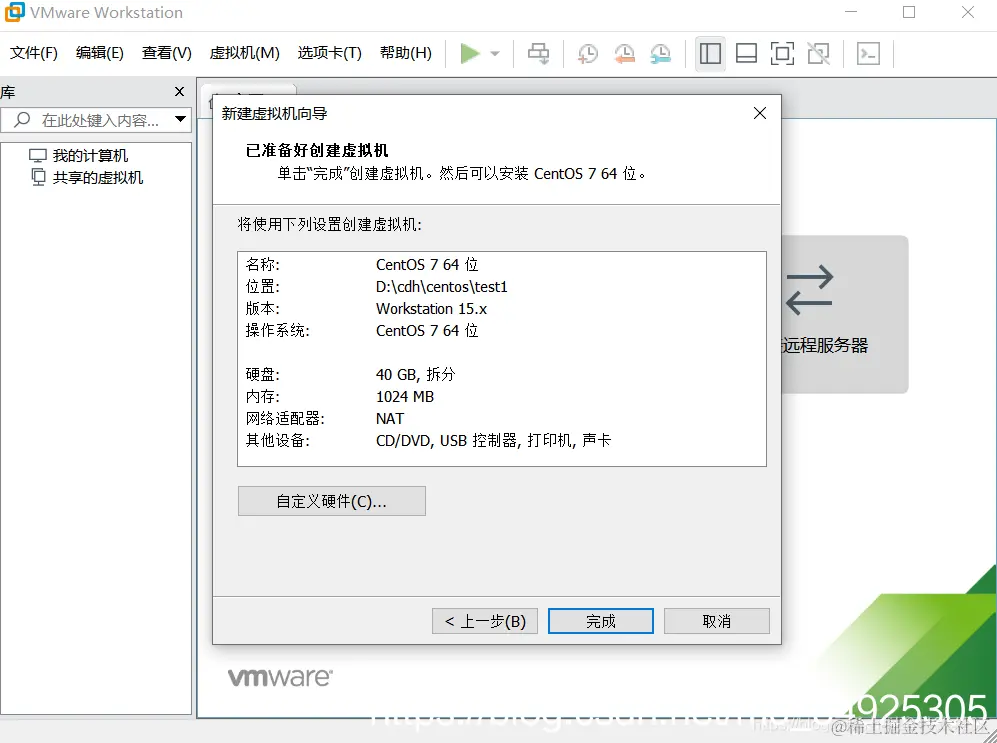This screenshot has height=743, width=997.
Task: Open the Snapshot Manager icon
Action: pos(661,54)
